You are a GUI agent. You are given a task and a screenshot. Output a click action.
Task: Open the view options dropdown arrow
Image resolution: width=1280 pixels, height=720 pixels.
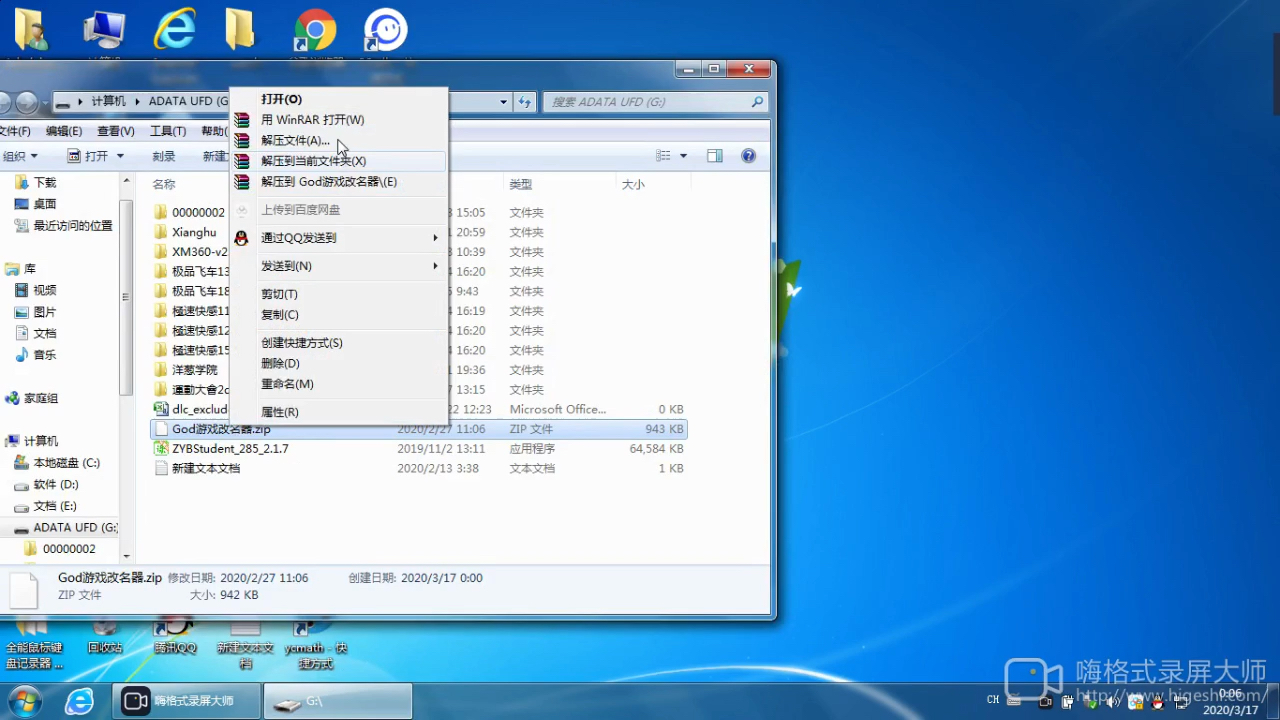pyautogui.click(x=684, y=156)
